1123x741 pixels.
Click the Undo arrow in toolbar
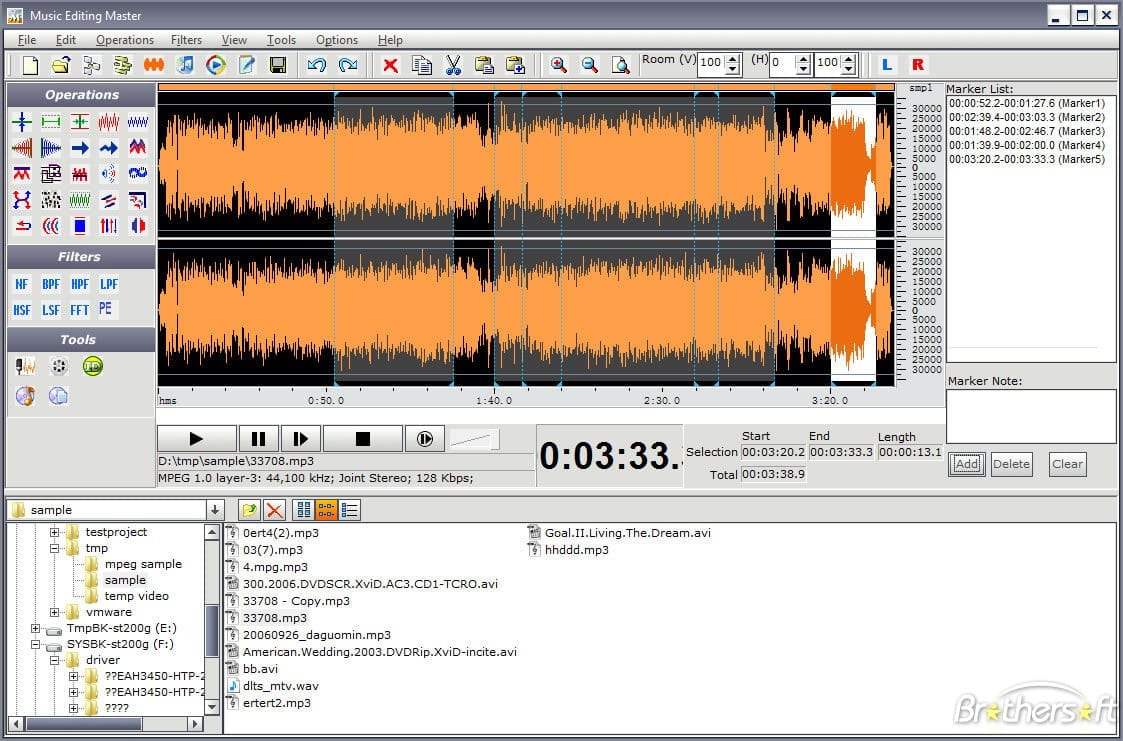pyautogui.click(x=317, y=65)
